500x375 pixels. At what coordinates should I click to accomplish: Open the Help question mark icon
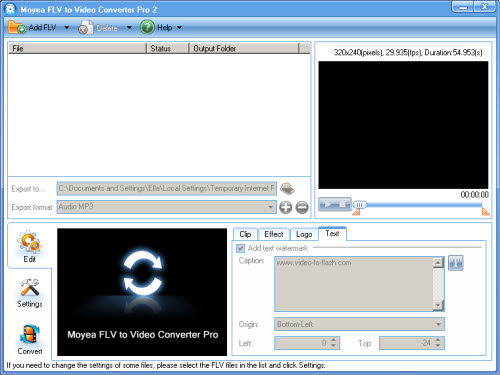point(147,27)
